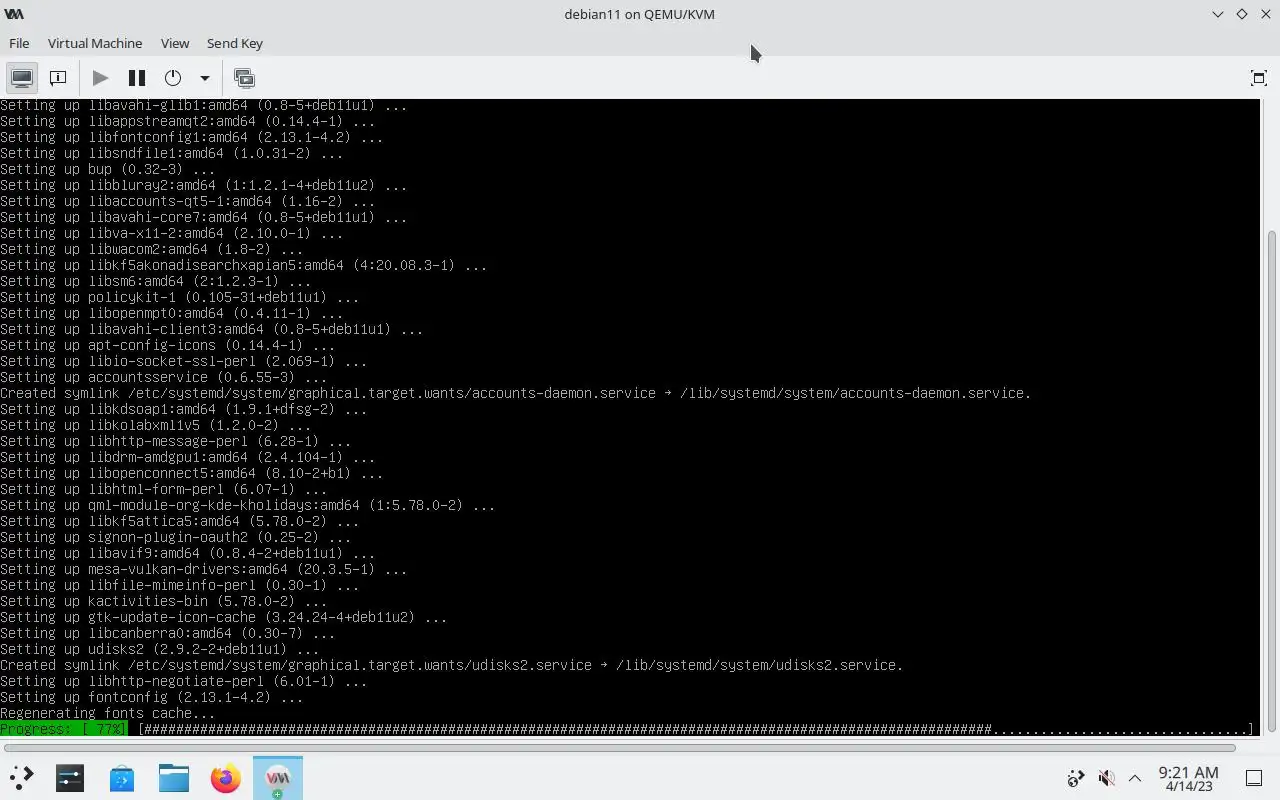Open the Virtual Machine menu

coord(95,43)
